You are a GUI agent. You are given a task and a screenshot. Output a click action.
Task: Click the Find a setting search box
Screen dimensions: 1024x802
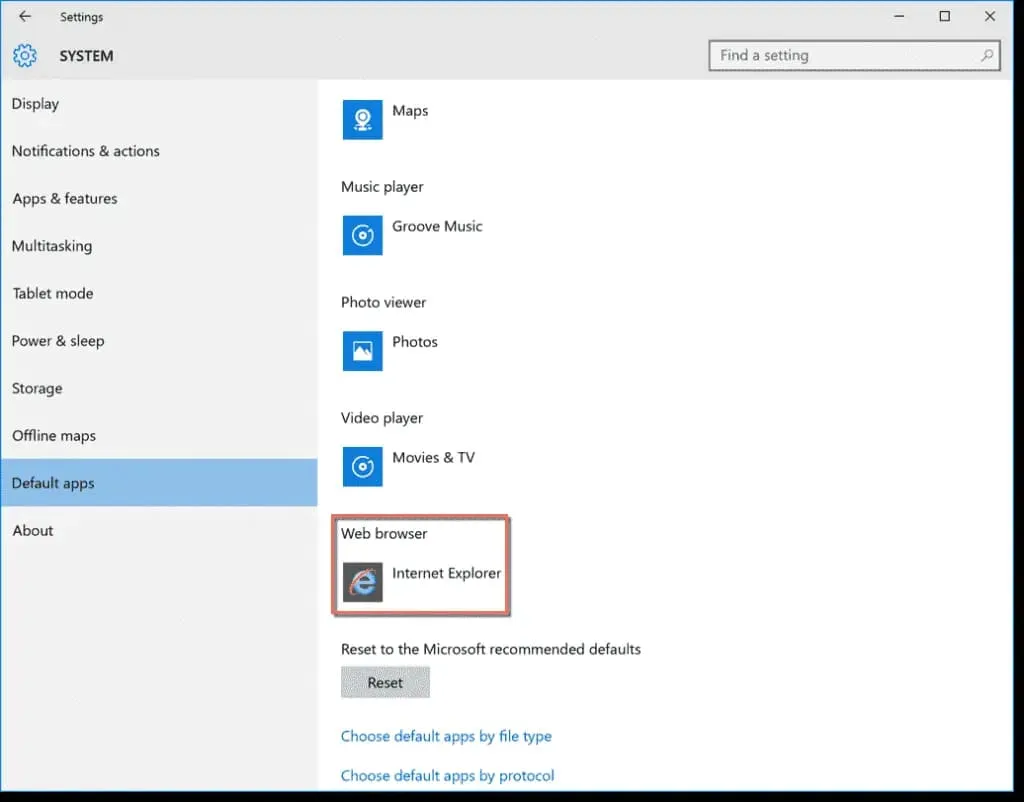pyautogui.click(x=840, y=55)
